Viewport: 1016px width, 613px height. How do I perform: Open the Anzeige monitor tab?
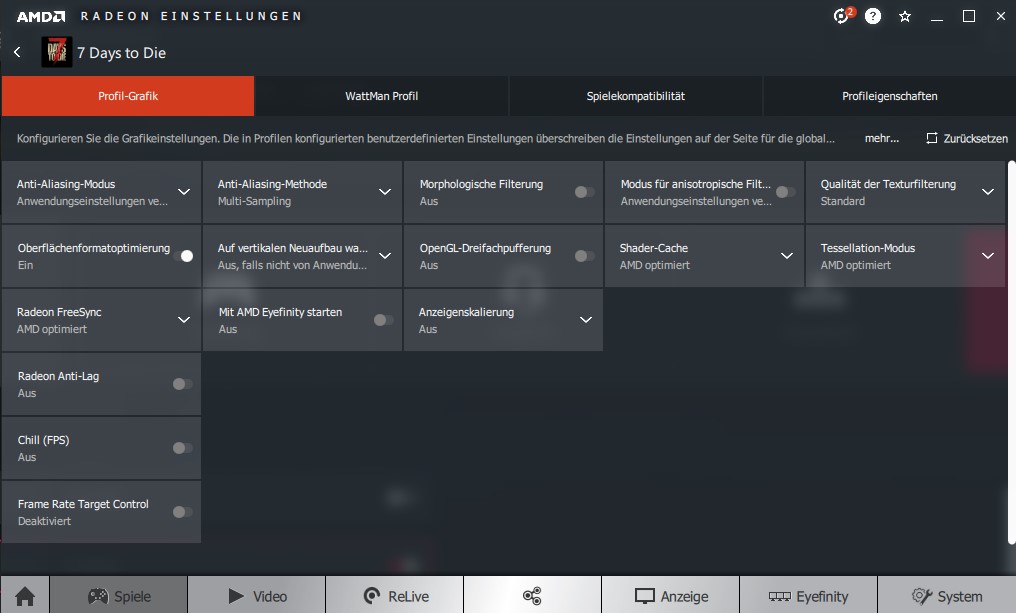click(x=671, y=596)
